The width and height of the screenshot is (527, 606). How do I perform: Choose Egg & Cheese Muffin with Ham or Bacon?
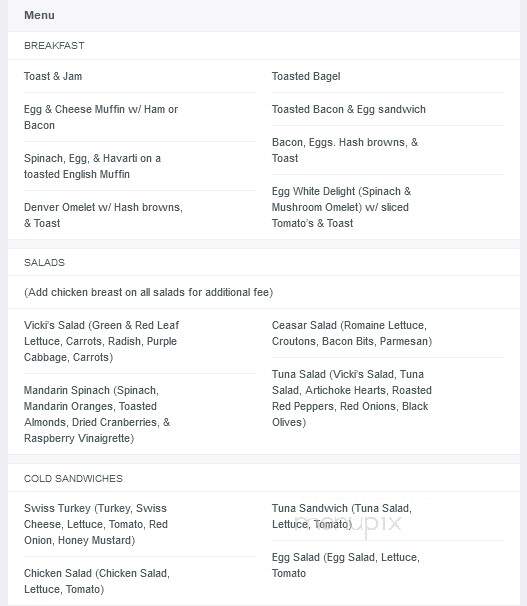pos(101,117)
